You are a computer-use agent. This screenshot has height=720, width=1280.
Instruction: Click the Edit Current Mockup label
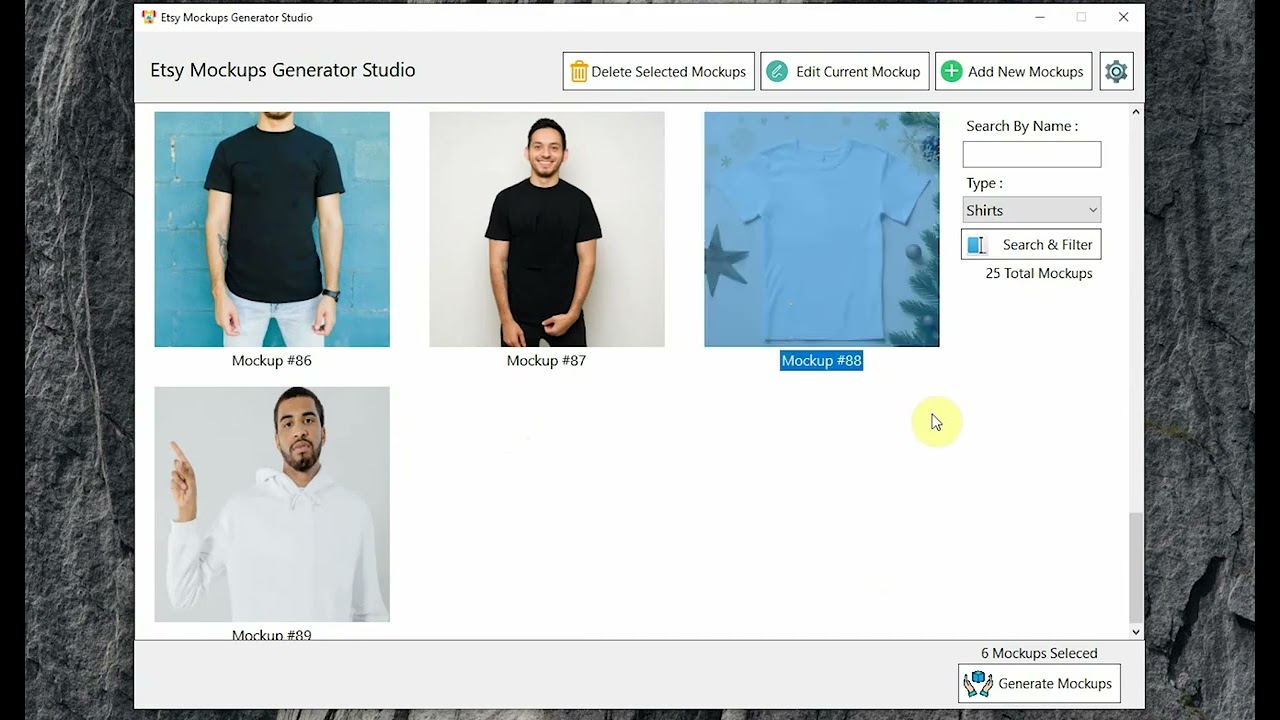click(x=858, y=72)
